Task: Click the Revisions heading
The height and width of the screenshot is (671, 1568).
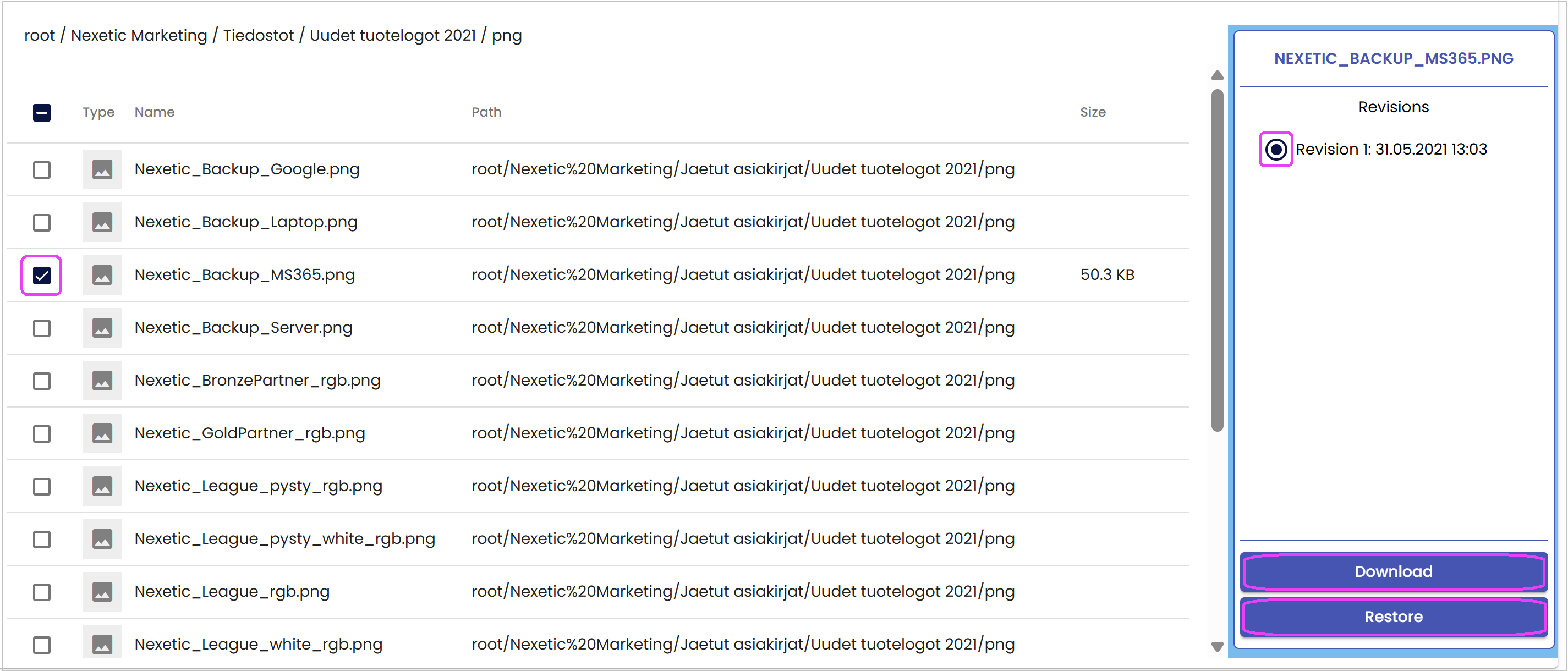Action: point(1393,107)
